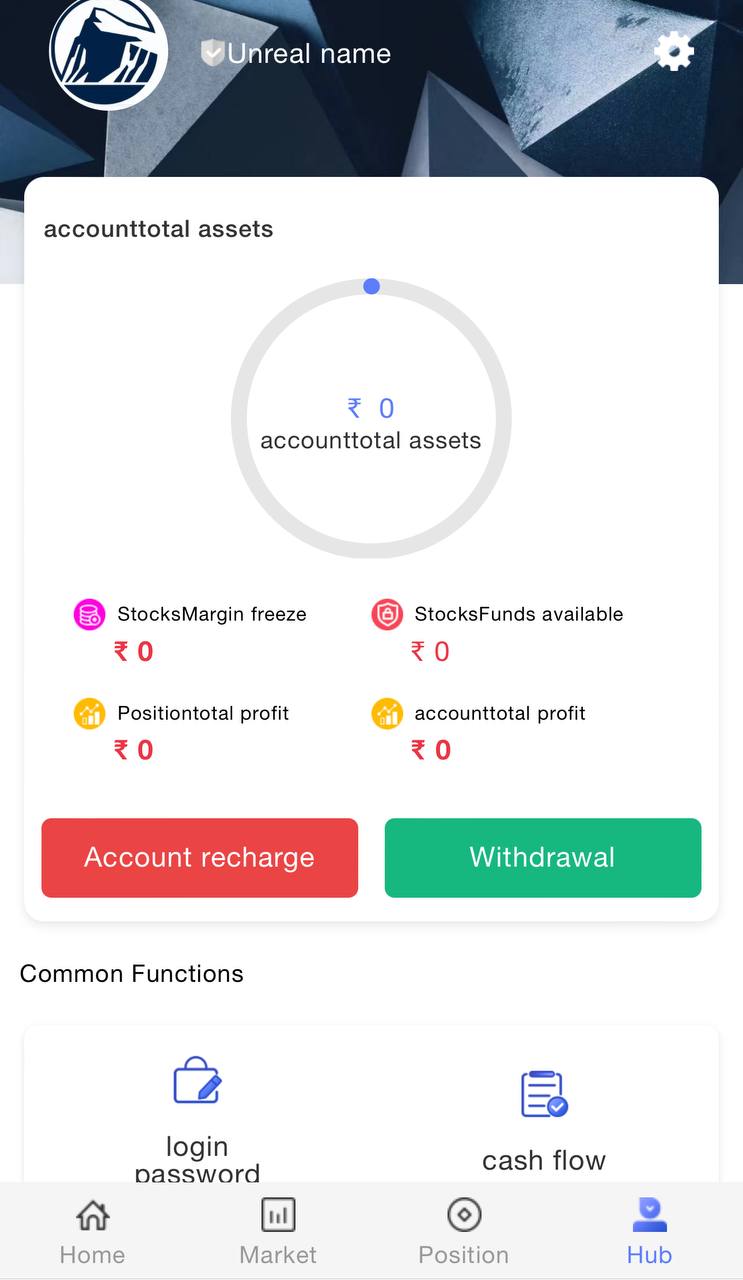
Task: Select the Hub tab
Action: click(649, 1232)
